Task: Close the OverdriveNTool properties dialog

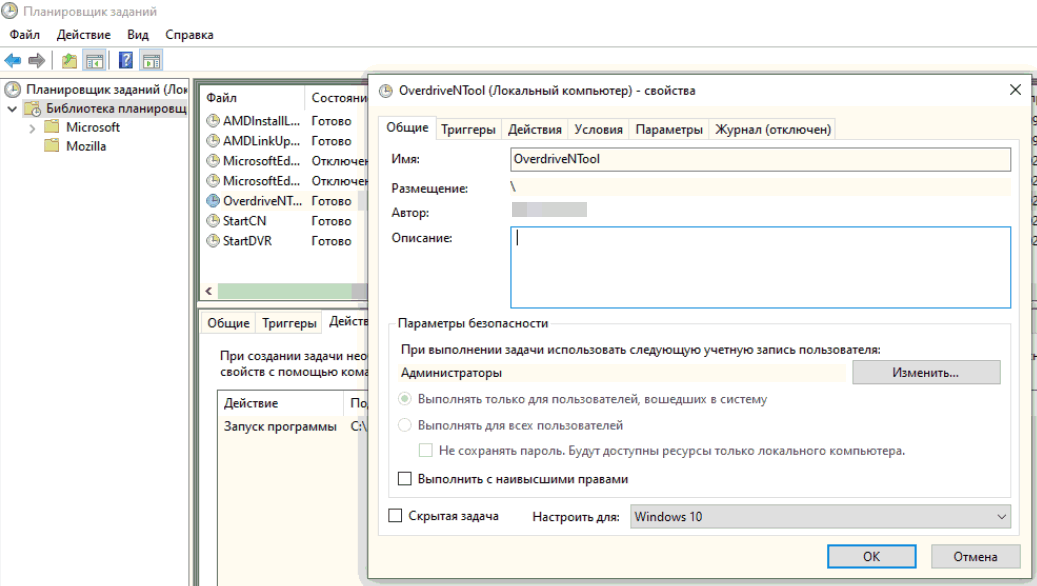Action: (x=1015, y=89)
